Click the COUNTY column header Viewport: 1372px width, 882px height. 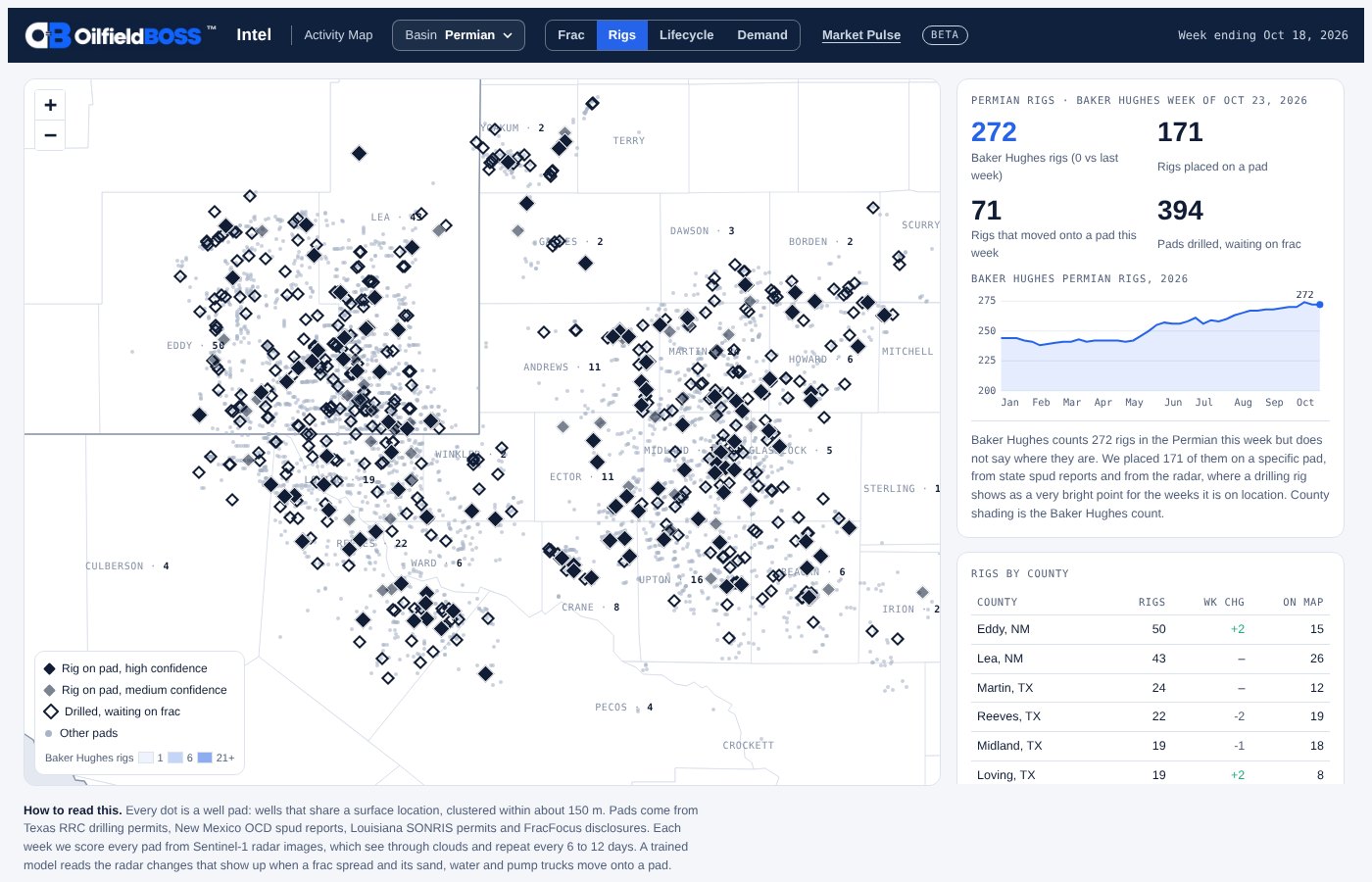[x=997, y=603]
